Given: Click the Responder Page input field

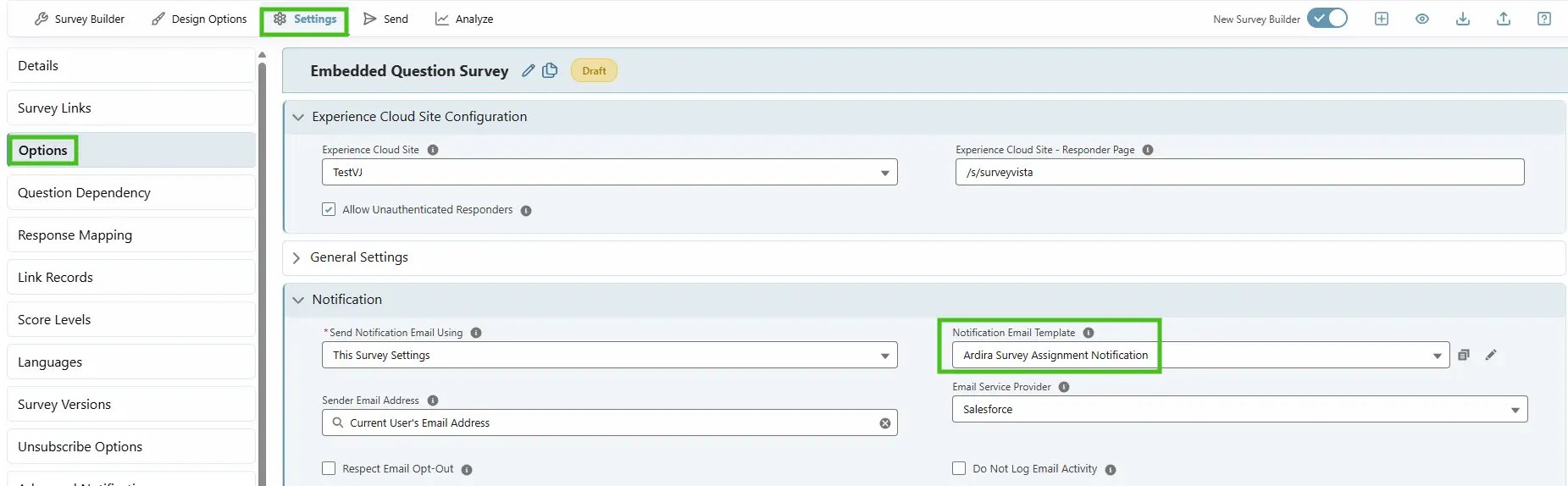Looking at the screenshot, I should tap(1239, 172).
